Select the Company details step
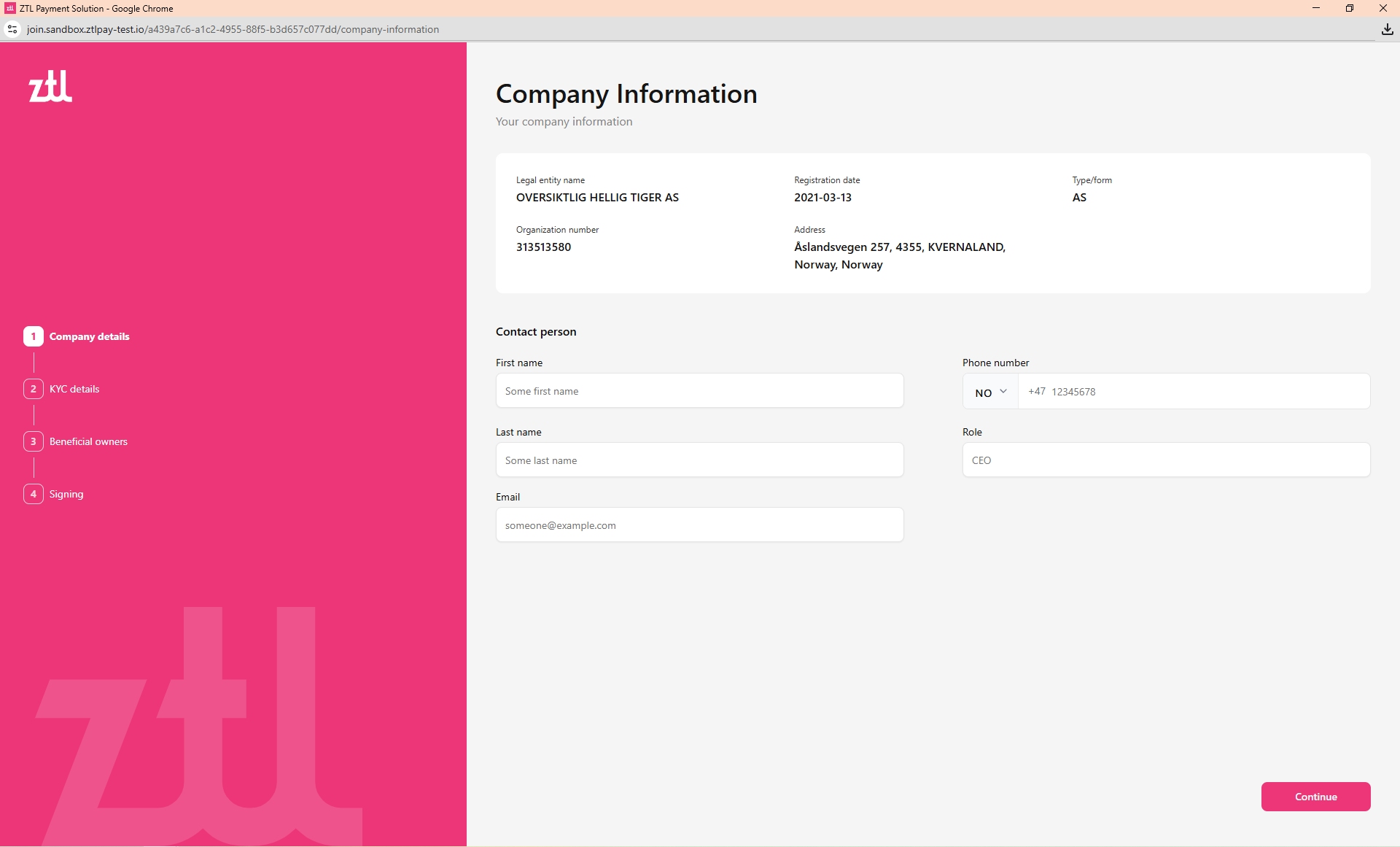Image resolution: width=1400 pixels, height=847 pixels. pos(89,336)
